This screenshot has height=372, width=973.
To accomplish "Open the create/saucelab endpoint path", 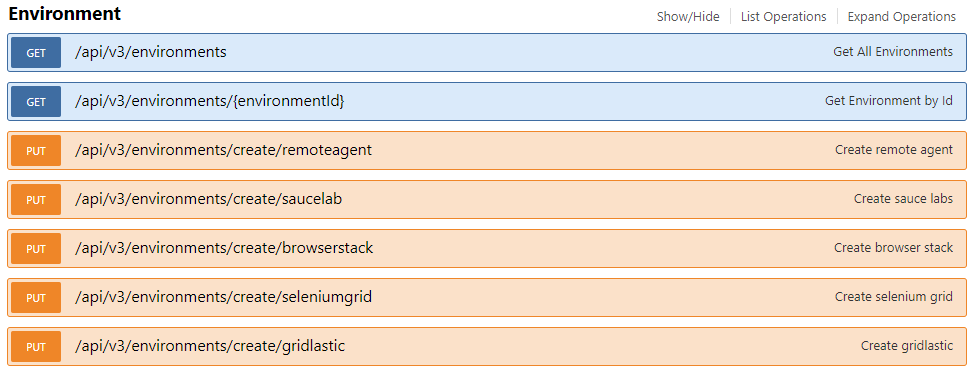I will click(208, 199).
